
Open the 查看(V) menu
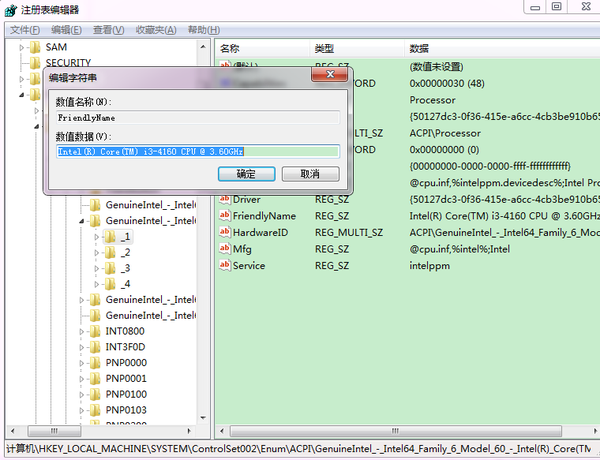(x=109, y=30)
